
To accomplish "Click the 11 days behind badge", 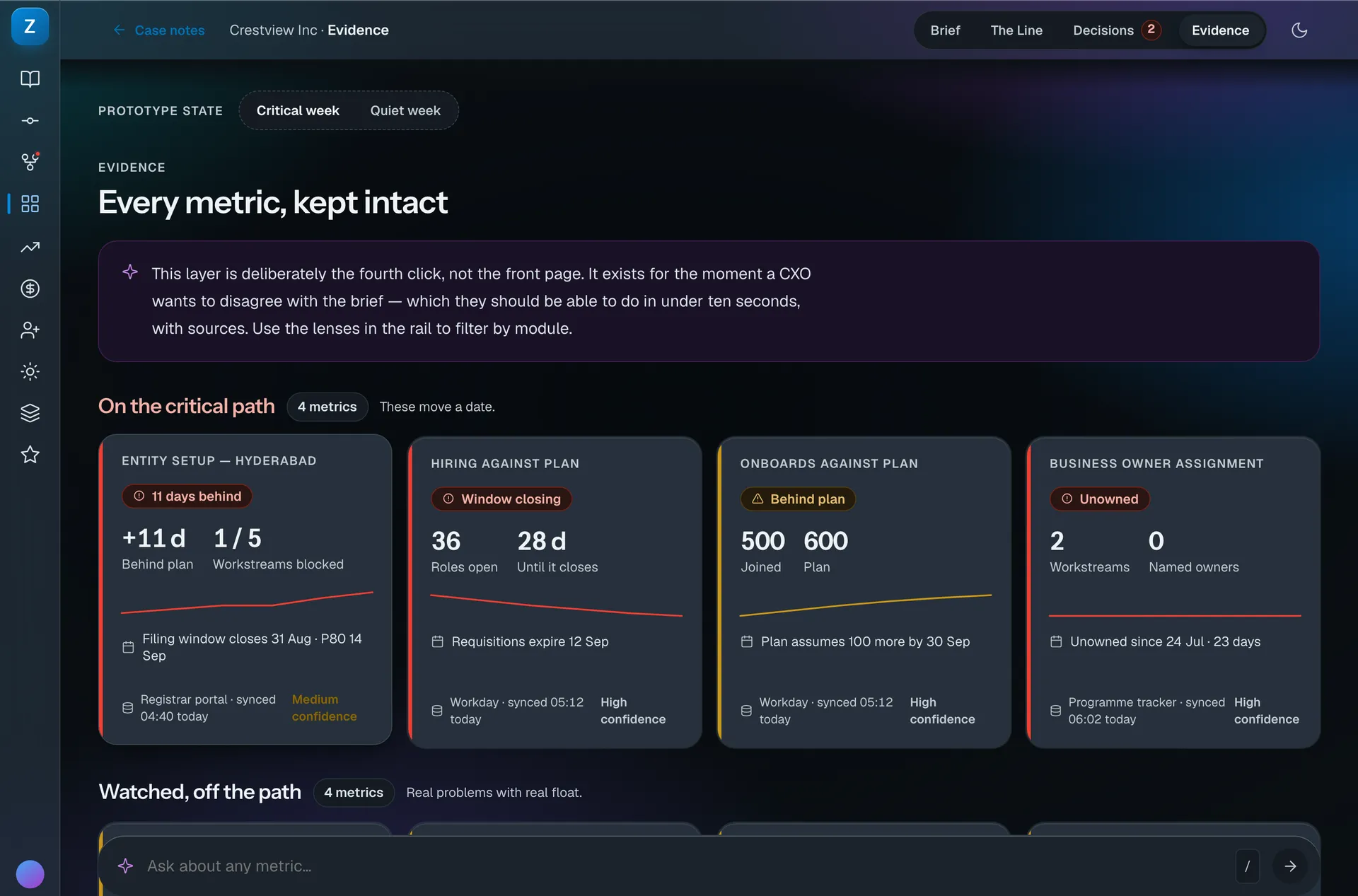I will point(187,496).
